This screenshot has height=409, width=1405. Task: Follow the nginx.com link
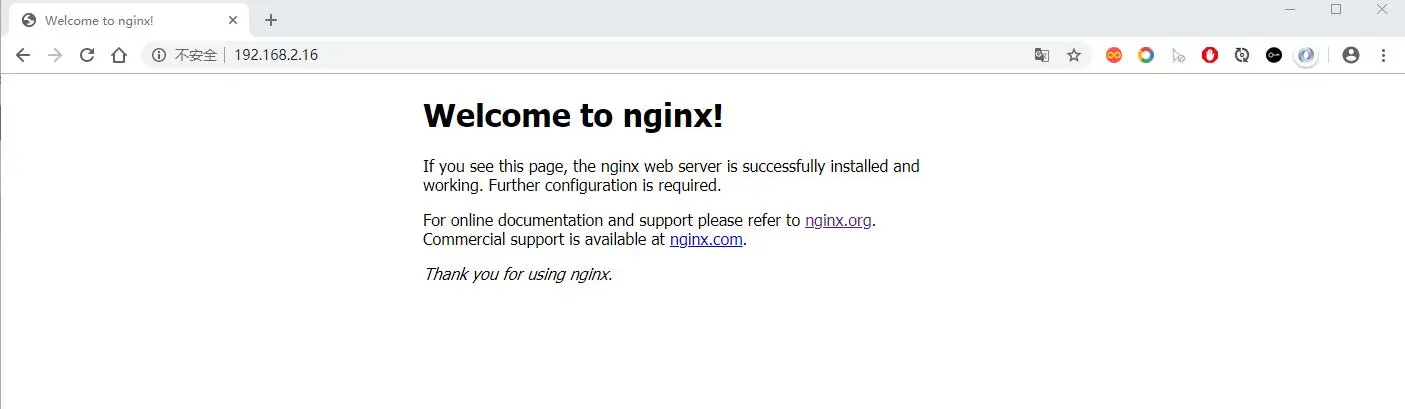(706, 240)
